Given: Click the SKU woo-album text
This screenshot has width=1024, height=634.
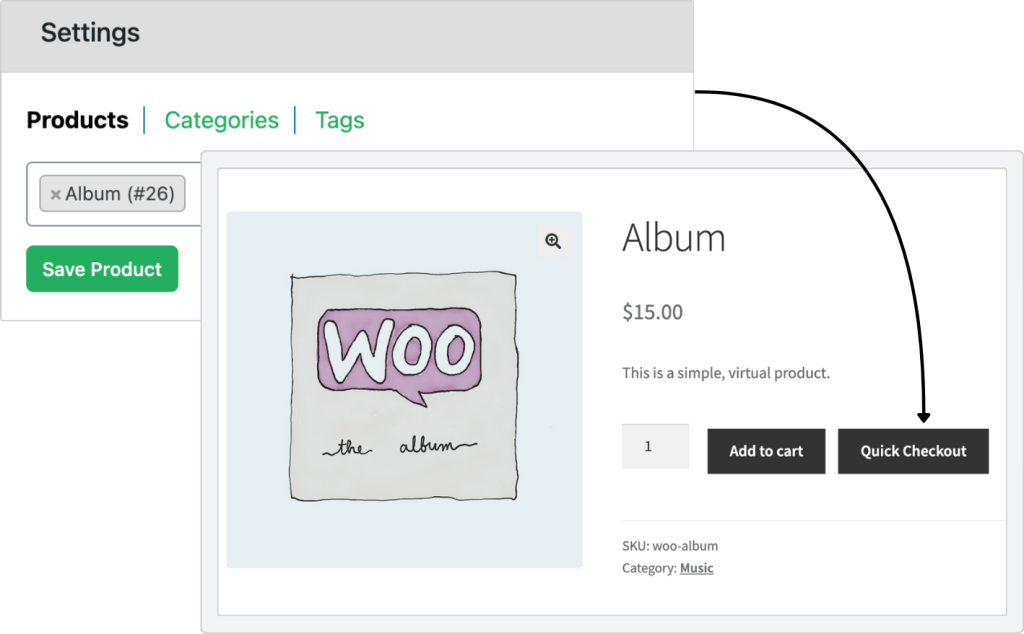Looking at the screenshot, I should pyautogui.click(x=670, y=546).
